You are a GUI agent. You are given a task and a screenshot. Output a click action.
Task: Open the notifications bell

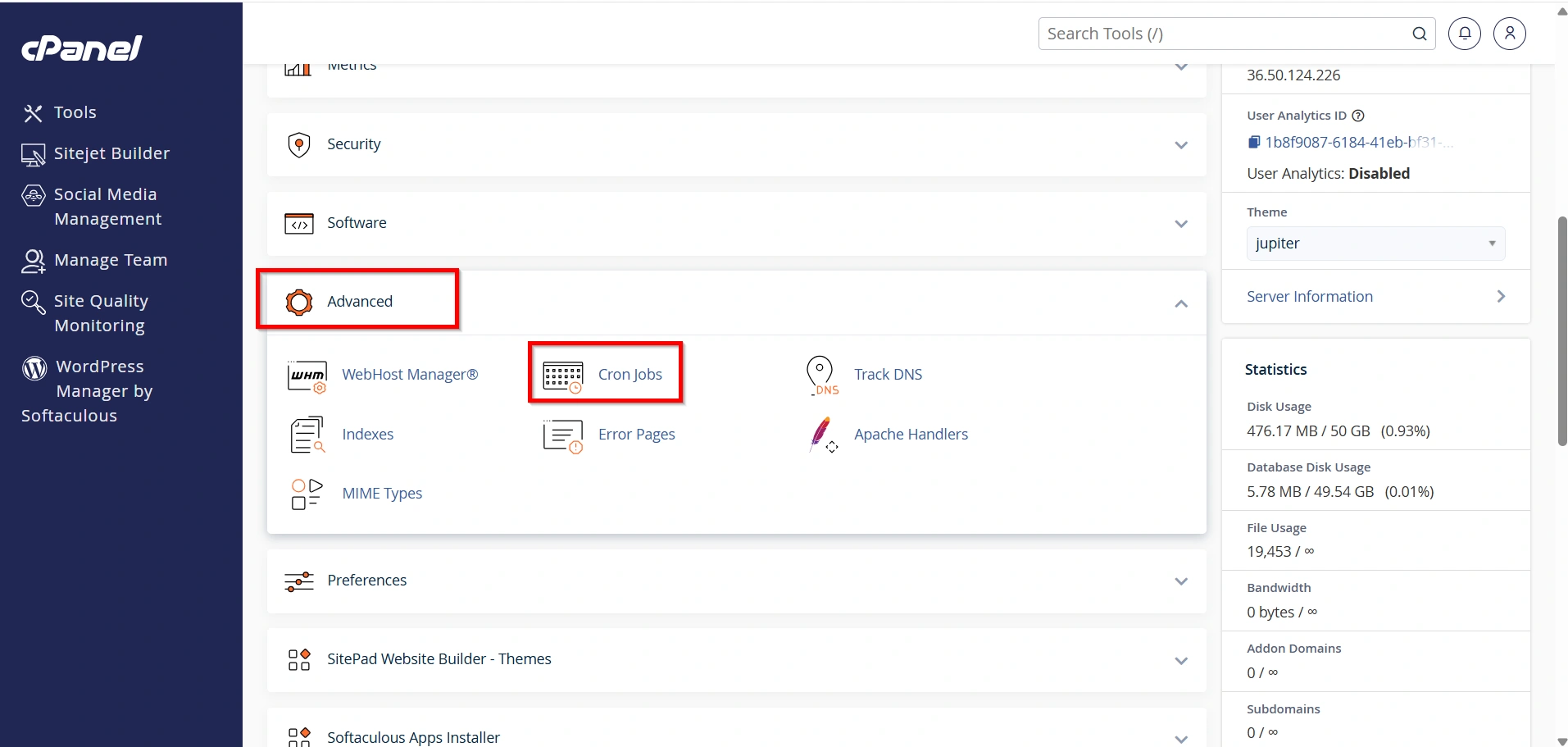pyautogui.click(x=1465, y=34)
